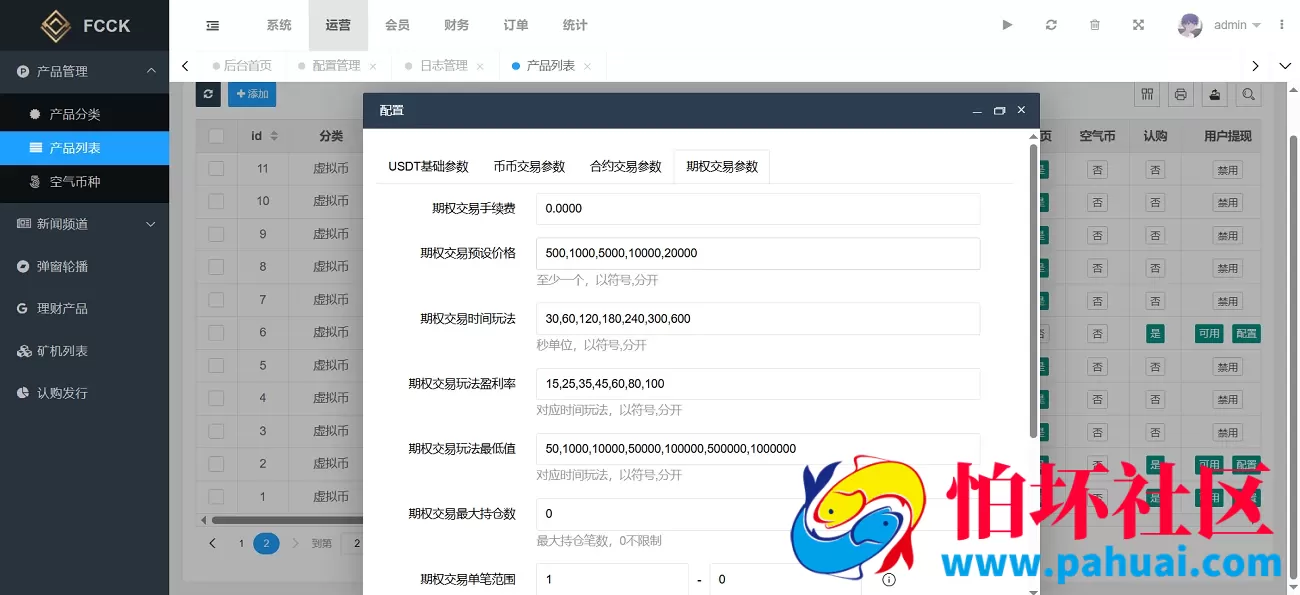Sort the id column using arrows
The image size is (1300, 595).
coord(274,136)
